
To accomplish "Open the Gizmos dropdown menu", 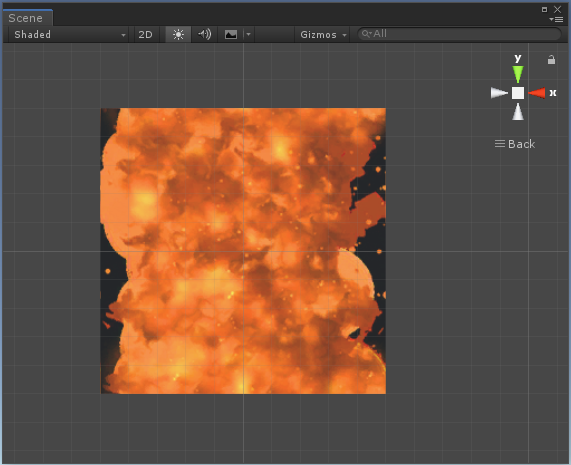I will click(323, 35).
